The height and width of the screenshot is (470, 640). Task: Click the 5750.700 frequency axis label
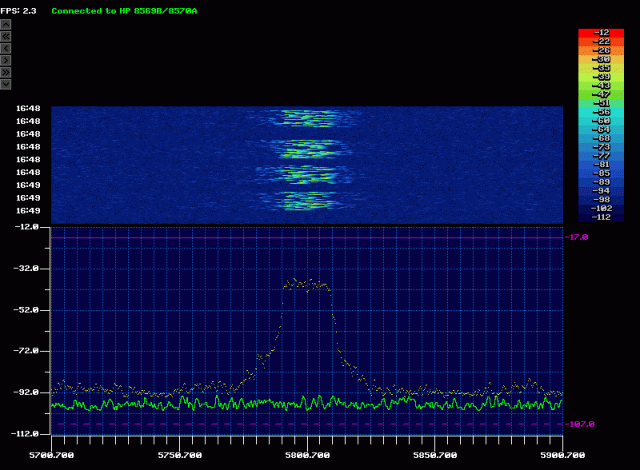click(180, 455)
